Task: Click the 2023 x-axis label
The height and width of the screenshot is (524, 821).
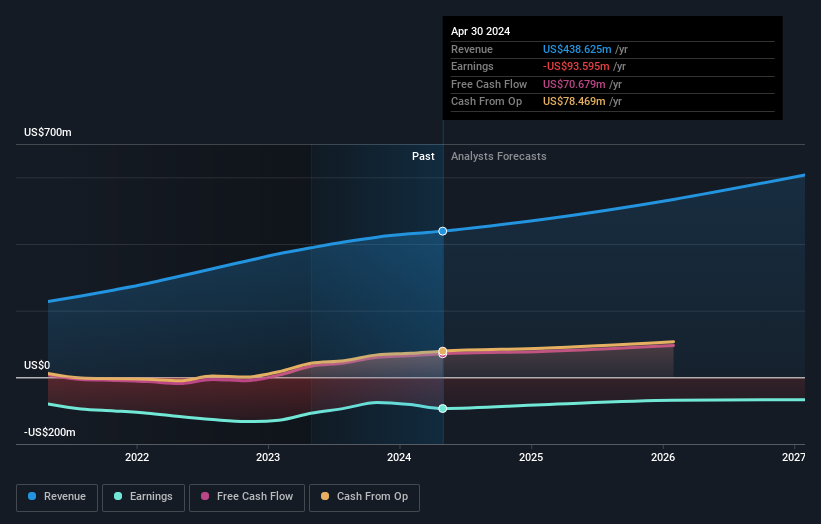Action: tap(268, 457)
